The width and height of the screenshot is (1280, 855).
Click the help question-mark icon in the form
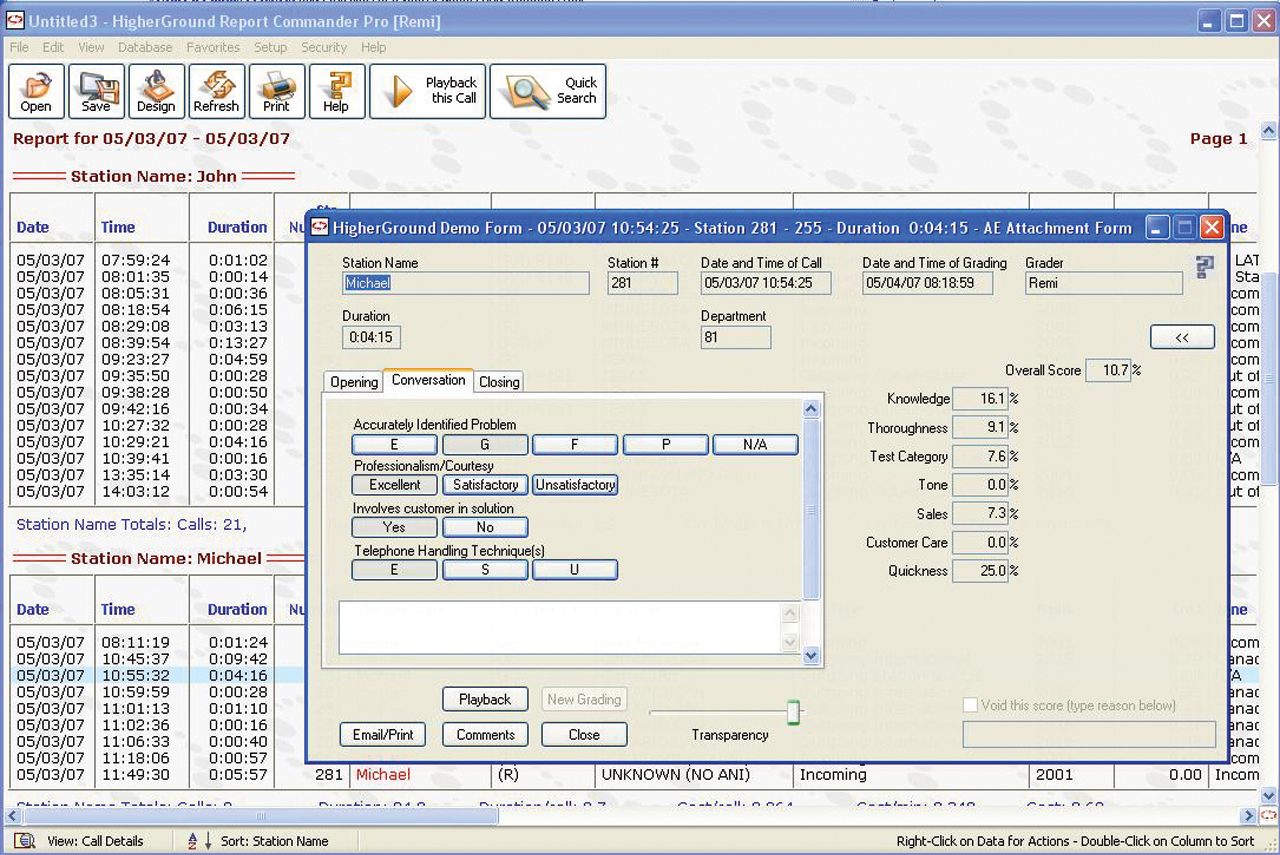[x=1204, y=267]
